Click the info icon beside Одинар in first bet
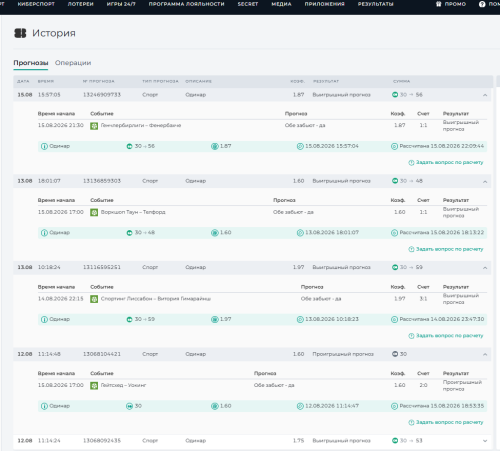This screenshot has width=500, height=451. 44,146
